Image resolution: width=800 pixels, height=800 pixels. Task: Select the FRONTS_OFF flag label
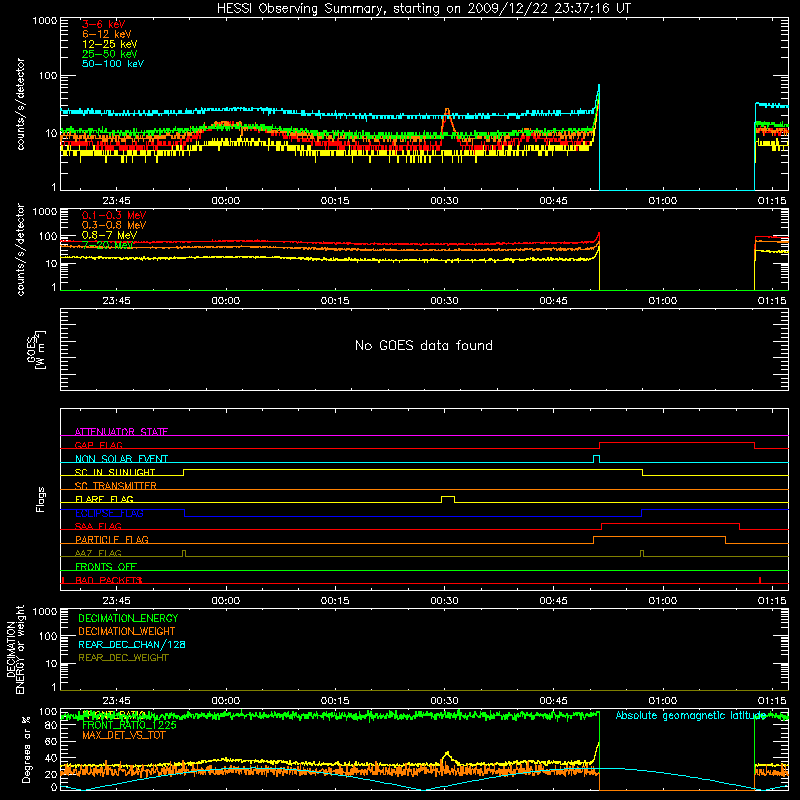click(x=106, y=566)
